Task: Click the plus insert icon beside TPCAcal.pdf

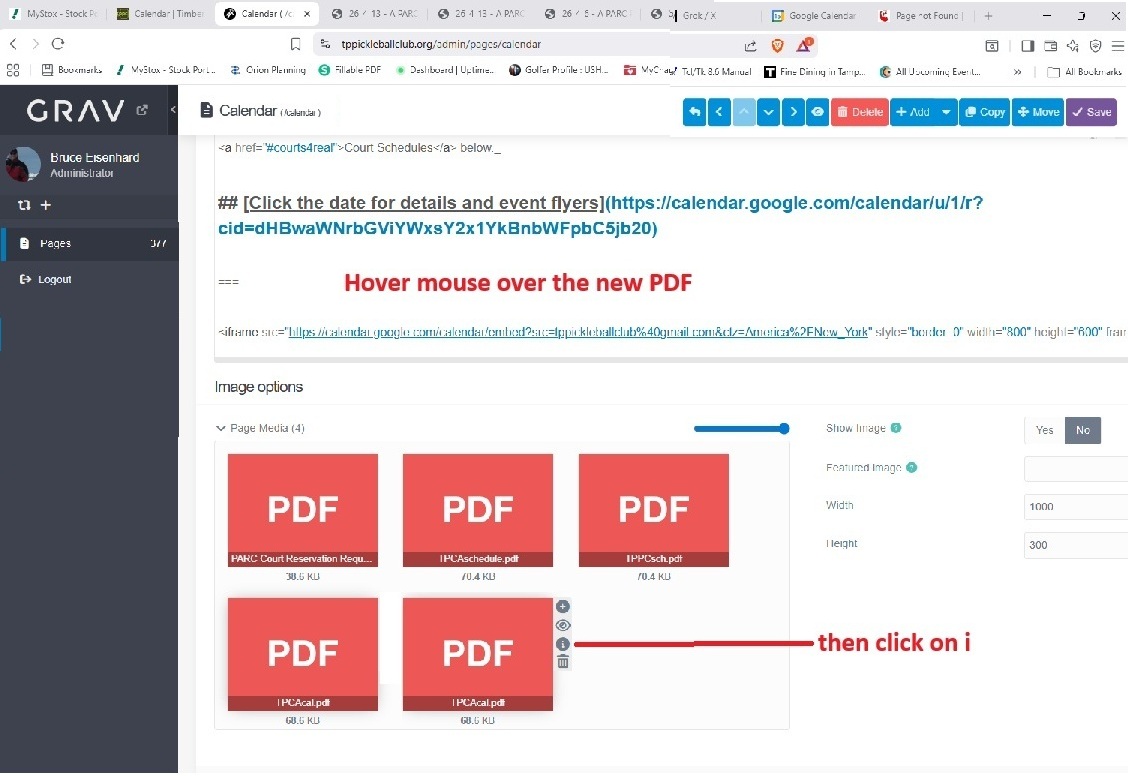Action: coord(563,606)
